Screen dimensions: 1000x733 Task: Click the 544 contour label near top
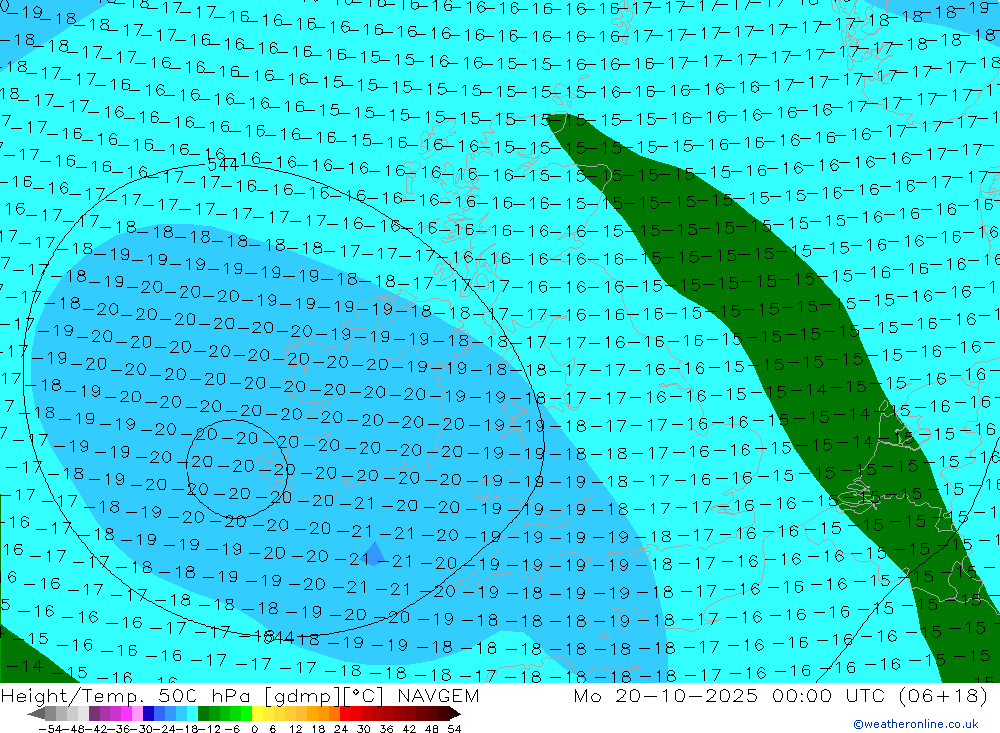pyautogui.click(x=222, y=165)
